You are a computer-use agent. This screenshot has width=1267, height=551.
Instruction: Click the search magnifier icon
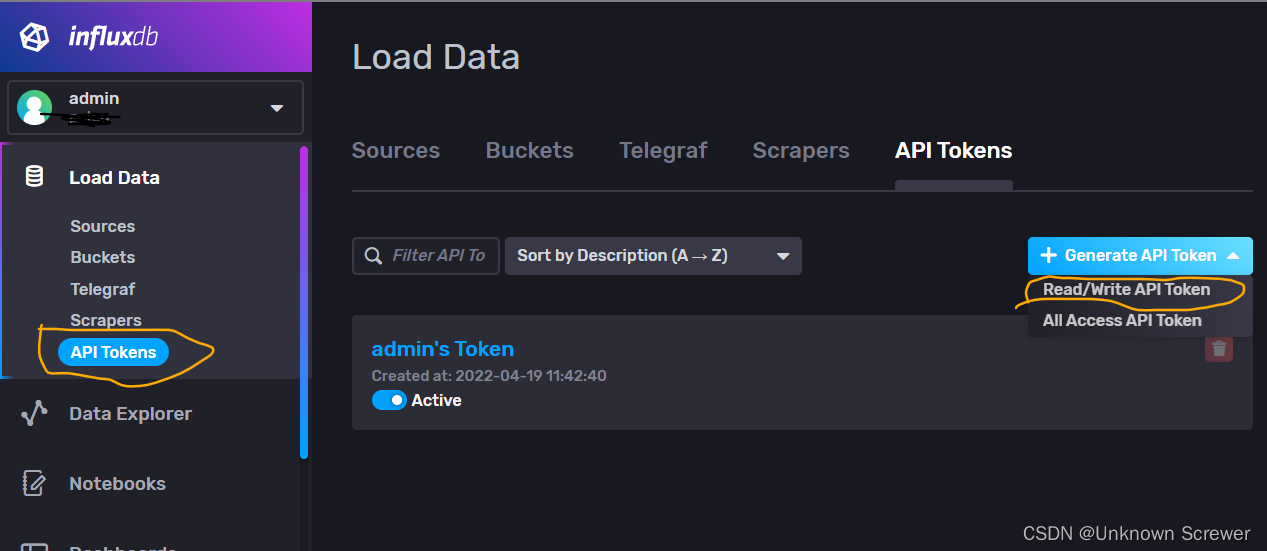click(x=374, y=256)
